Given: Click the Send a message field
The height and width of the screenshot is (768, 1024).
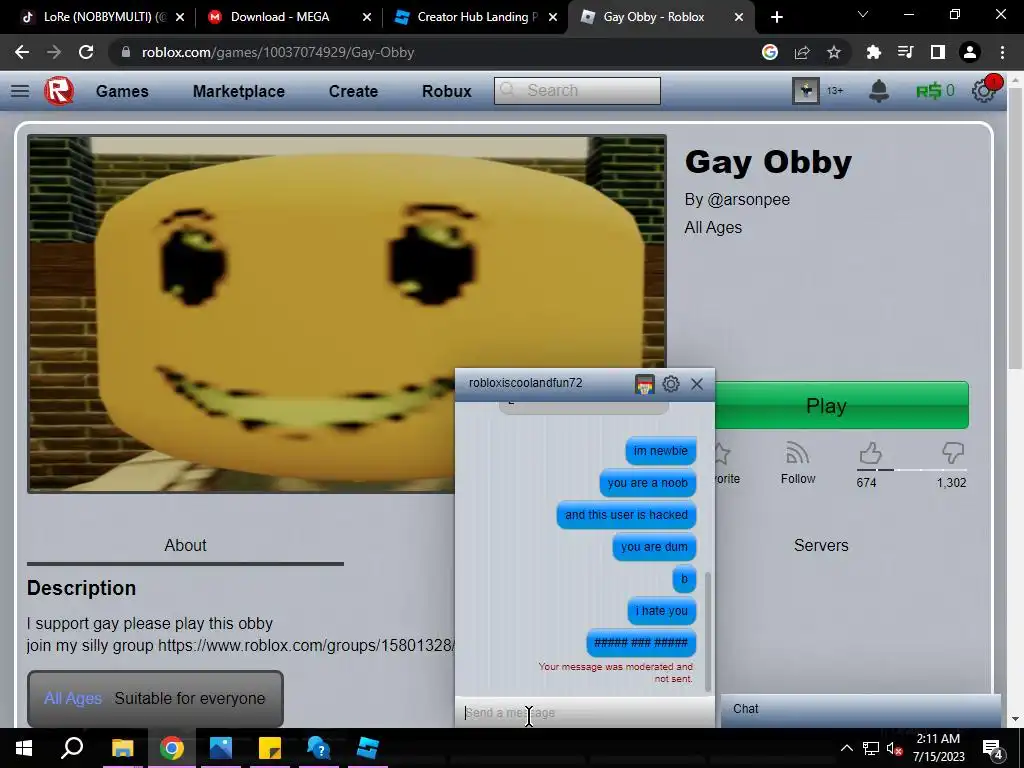Looking at the screenshot, I should click(x=584, y=712).
